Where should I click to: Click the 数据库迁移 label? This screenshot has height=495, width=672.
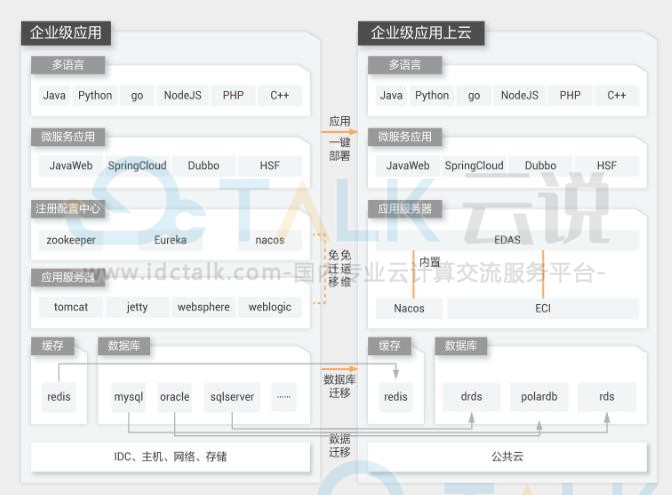coord(339,386)
